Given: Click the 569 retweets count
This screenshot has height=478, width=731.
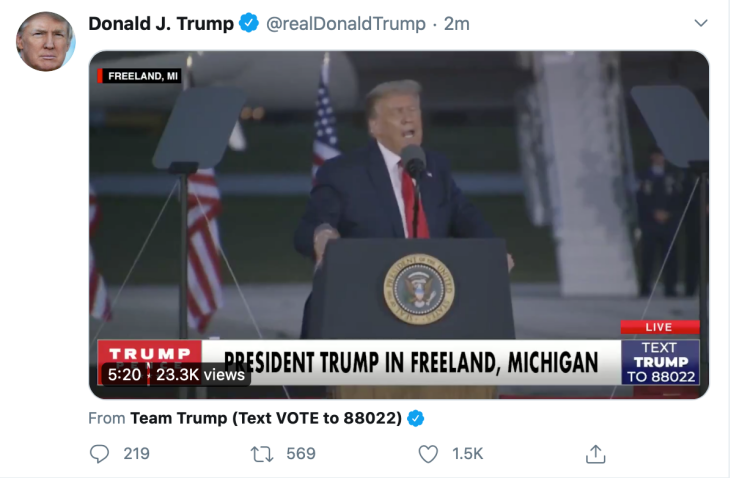Looking at the screenshot, I should pos(301,454).
